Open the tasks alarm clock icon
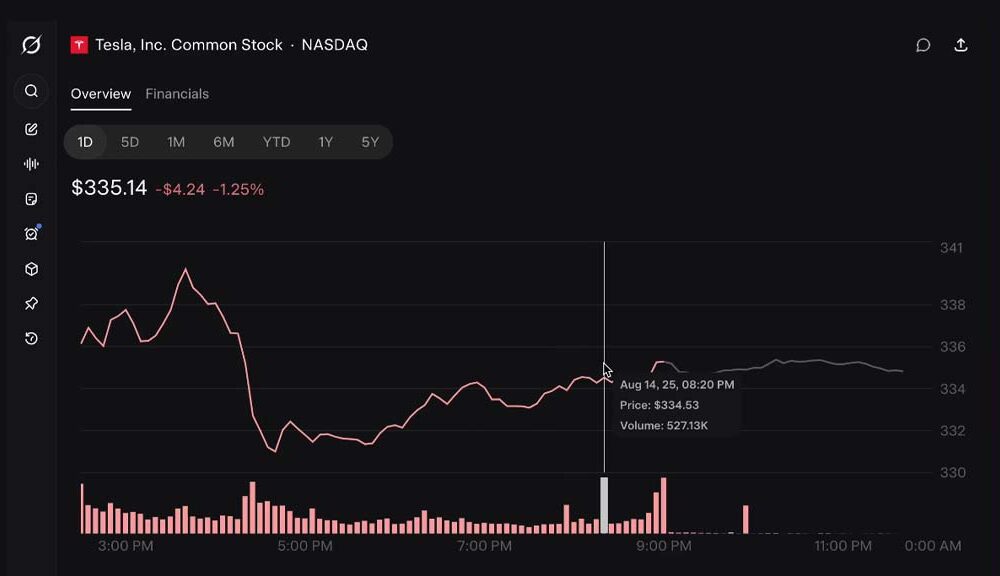Screen dimensions: 1000x576 [x=31, y=233]
